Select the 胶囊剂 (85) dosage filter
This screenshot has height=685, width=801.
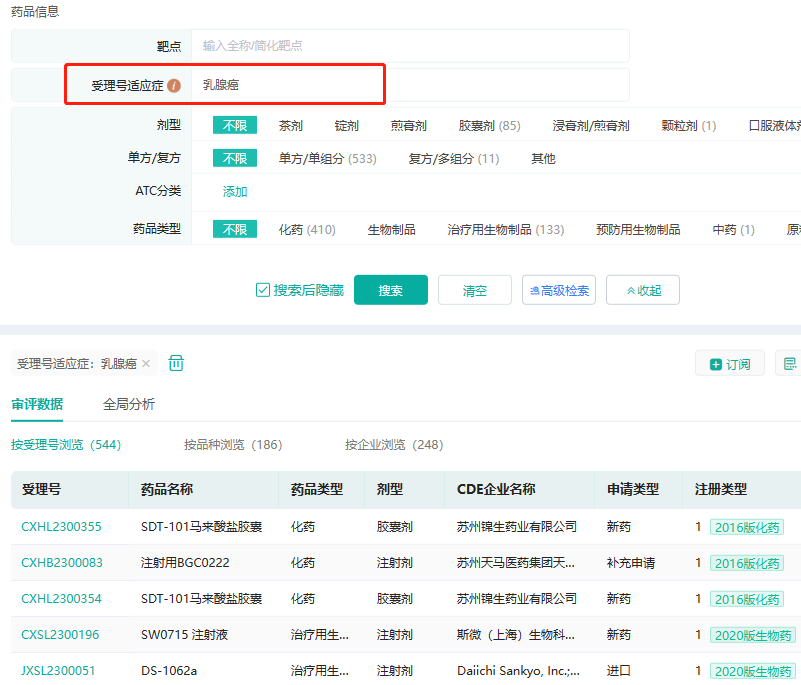click(x=489, y=126)
